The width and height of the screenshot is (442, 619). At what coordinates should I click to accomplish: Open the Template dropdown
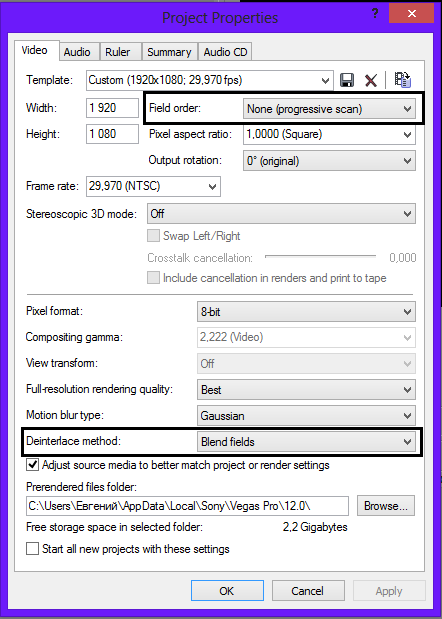point(210,81)
